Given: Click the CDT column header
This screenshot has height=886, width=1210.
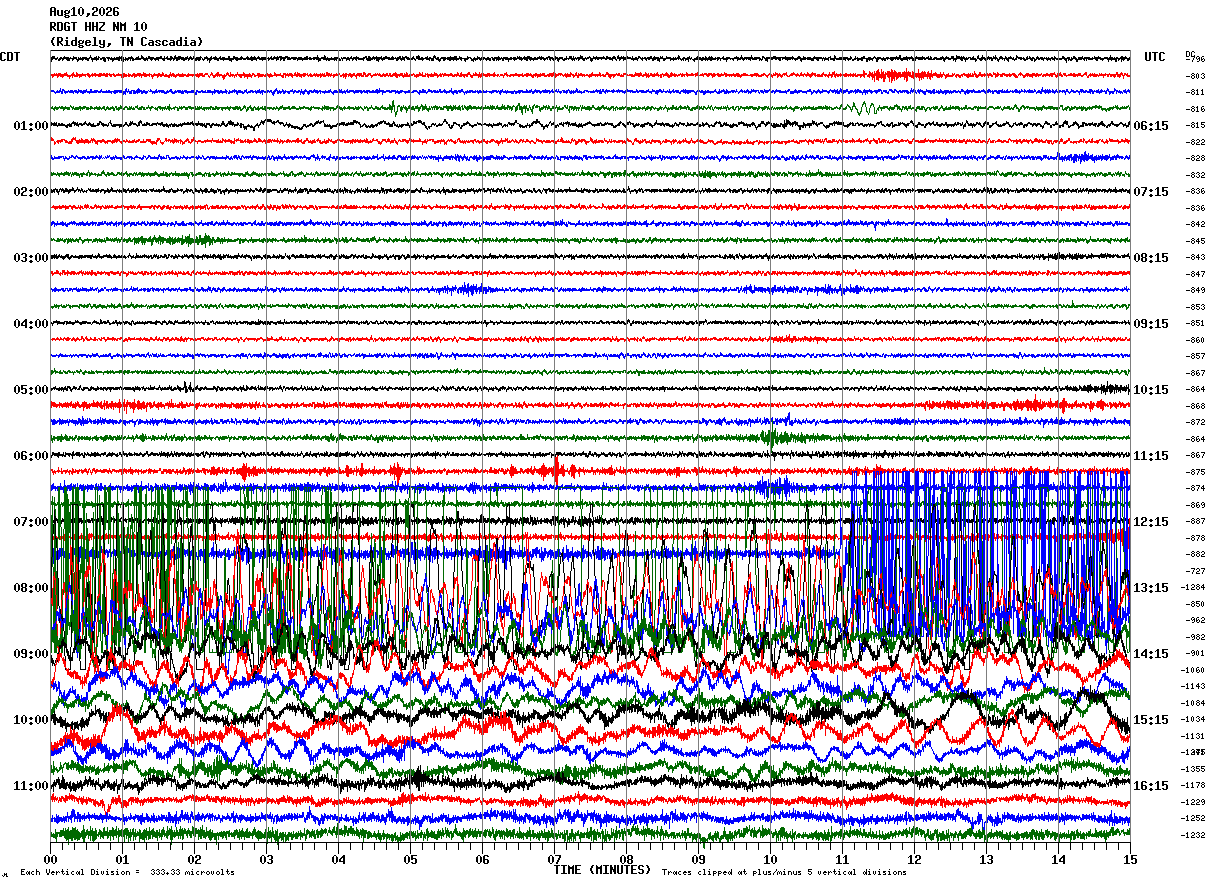Looking at the screenshot, I should click(10, 57).
